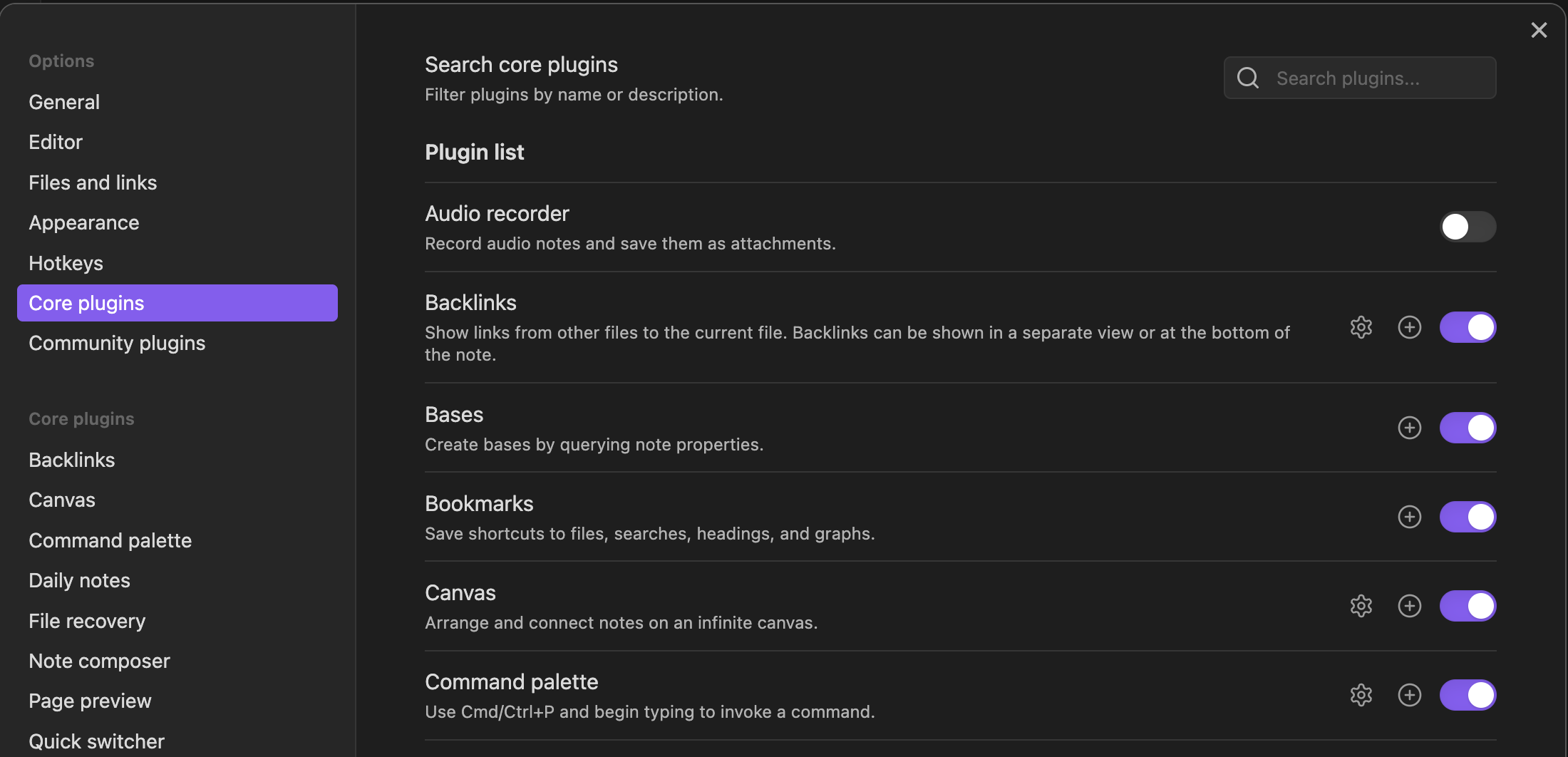
Task: Click the plus icon next to Bases
Action: pyautogui.click(x=1409, y=428)
